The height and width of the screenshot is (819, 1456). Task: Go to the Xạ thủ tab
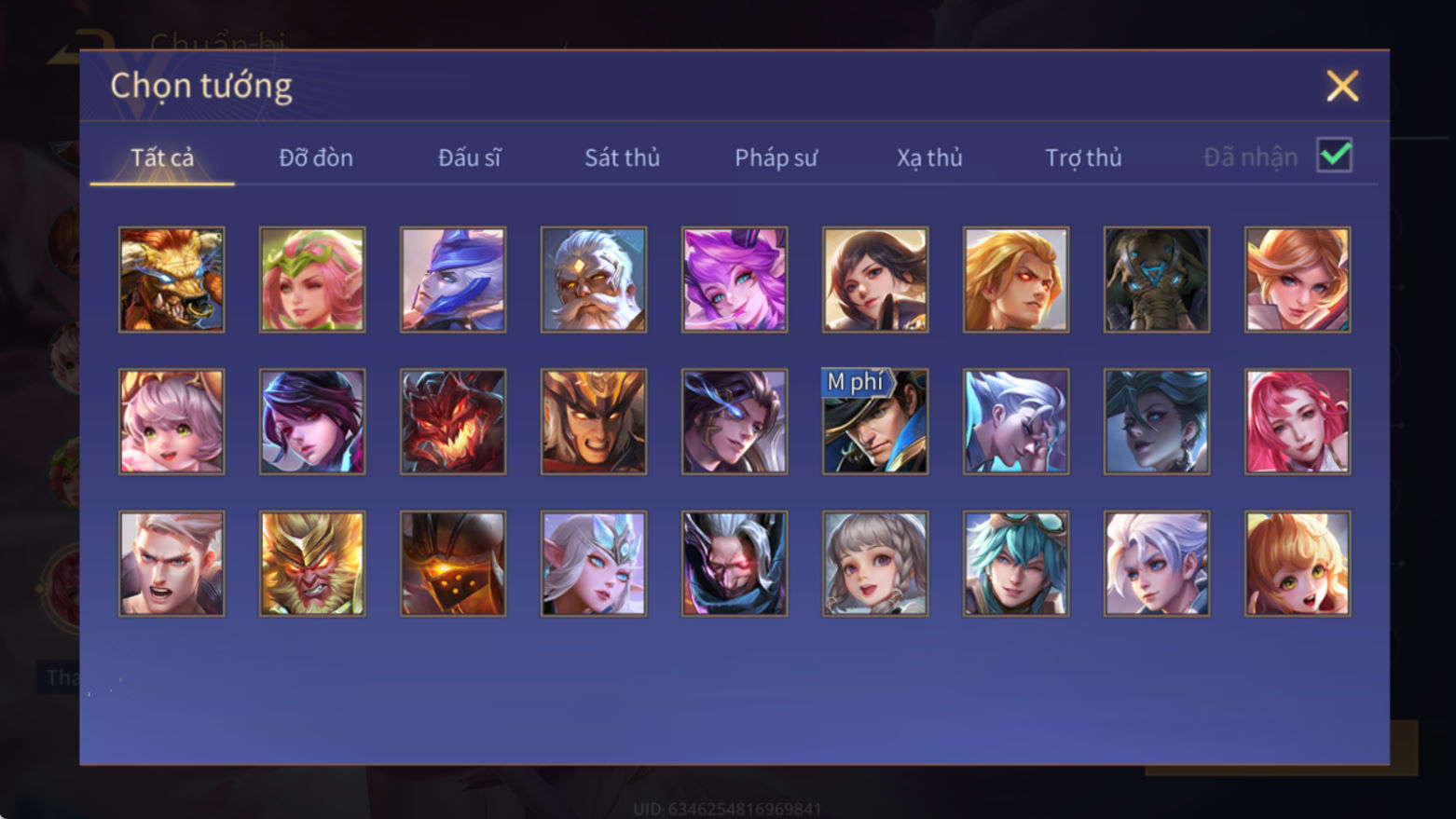[x=929, y=157]
